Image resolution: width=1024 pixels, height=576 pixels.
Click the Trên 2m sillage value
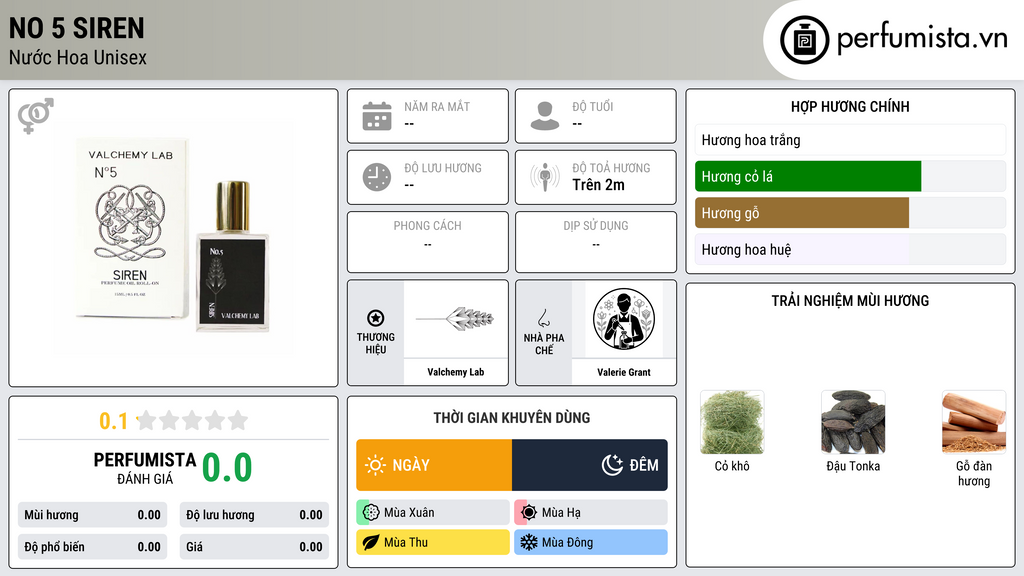598,185
